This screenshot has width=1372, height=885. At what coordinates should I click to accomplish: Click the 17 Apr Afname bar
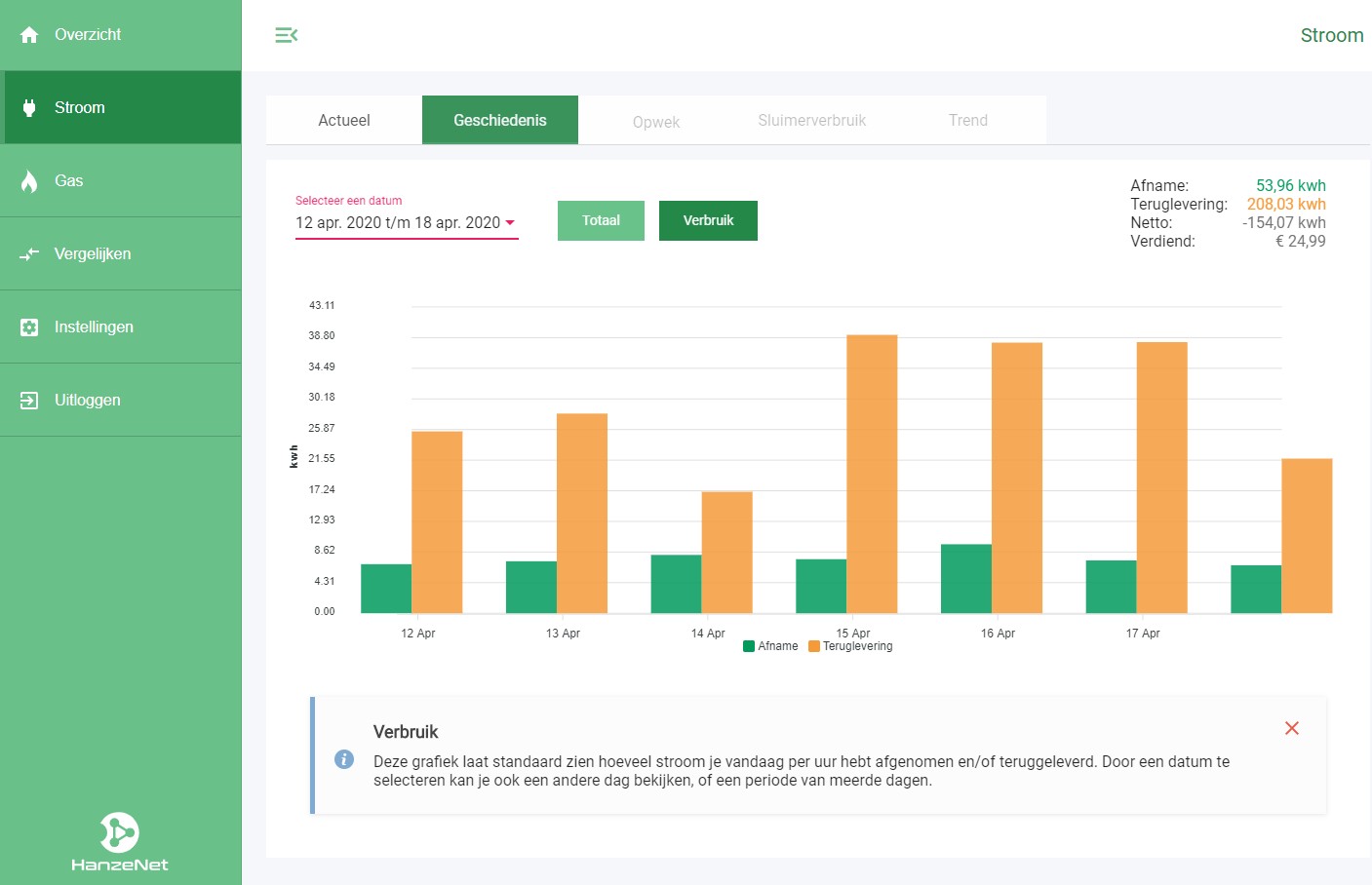pyautogui.click(x=1112, y=587)
